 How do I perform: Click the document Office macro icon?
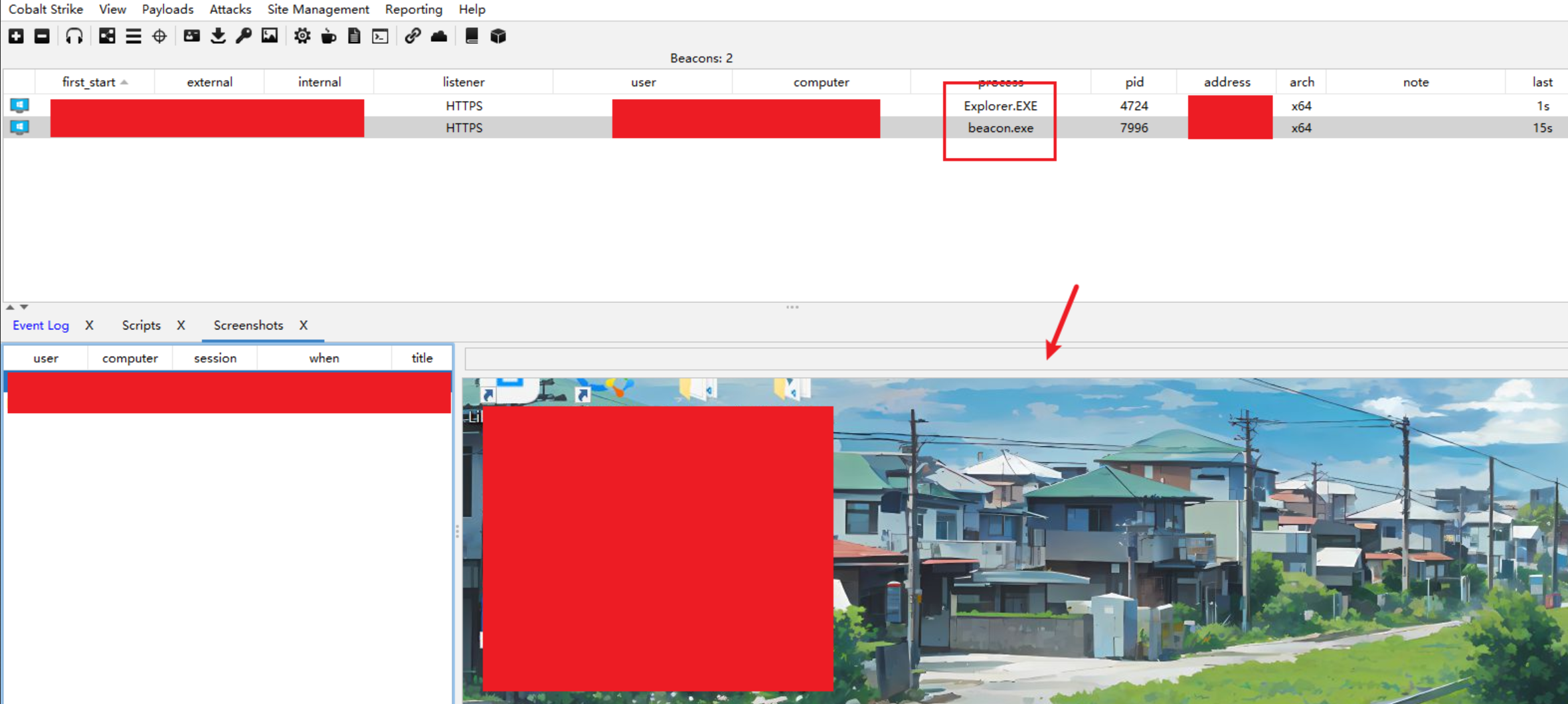354,36
